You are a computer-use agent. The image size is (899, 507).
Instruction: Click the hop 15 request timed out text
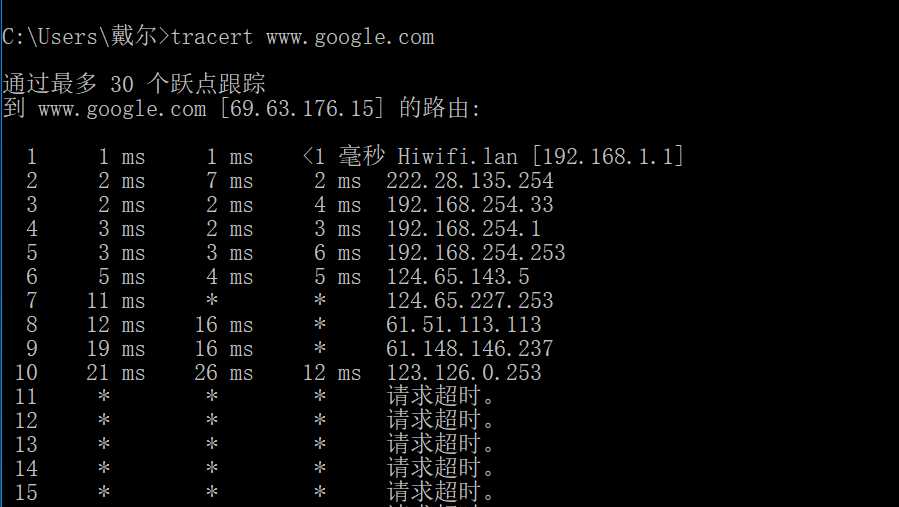pos(440,492)
